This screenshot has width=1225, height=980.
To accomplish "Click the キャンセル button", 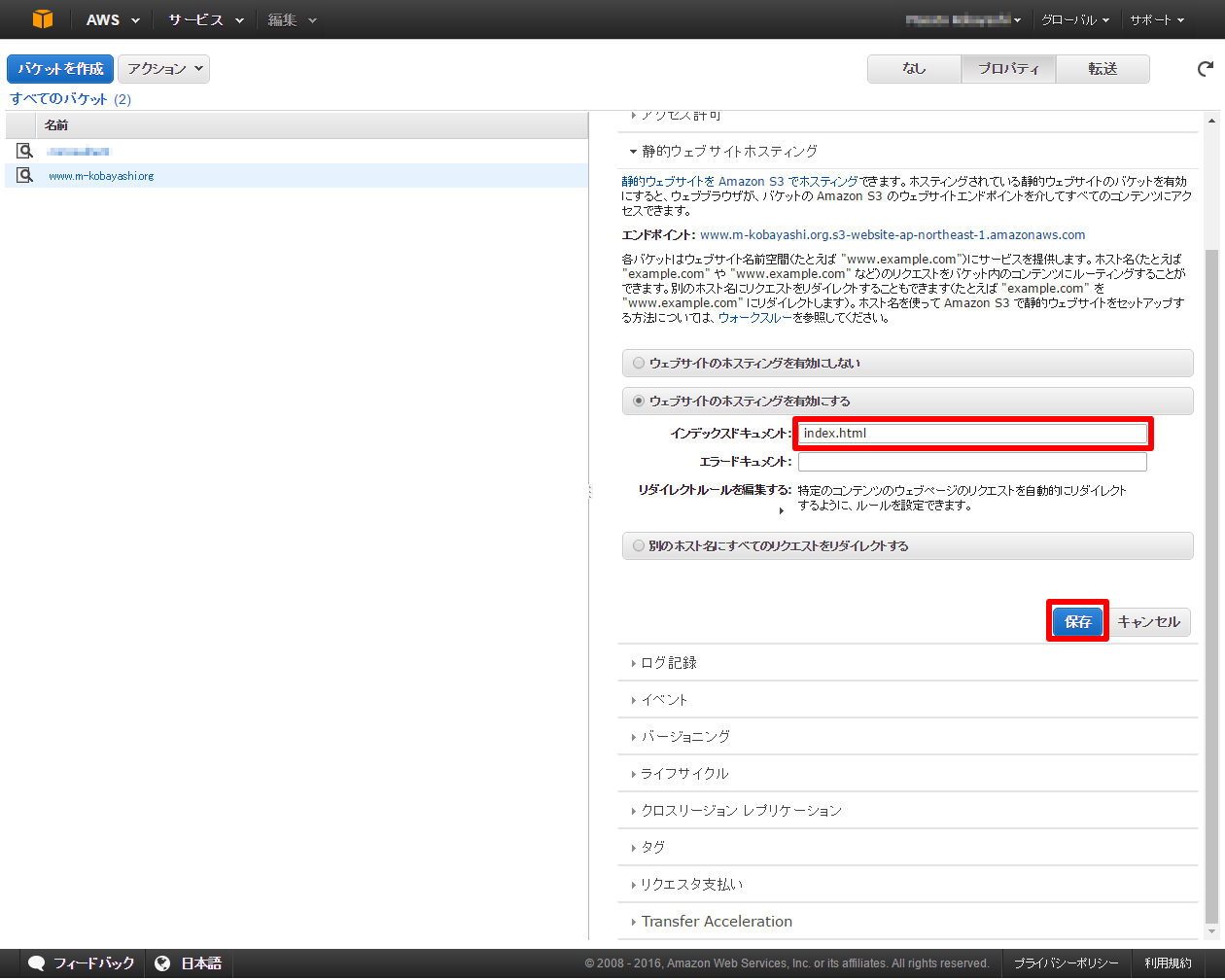I will pyautogui.click(x=1148, y=621).
